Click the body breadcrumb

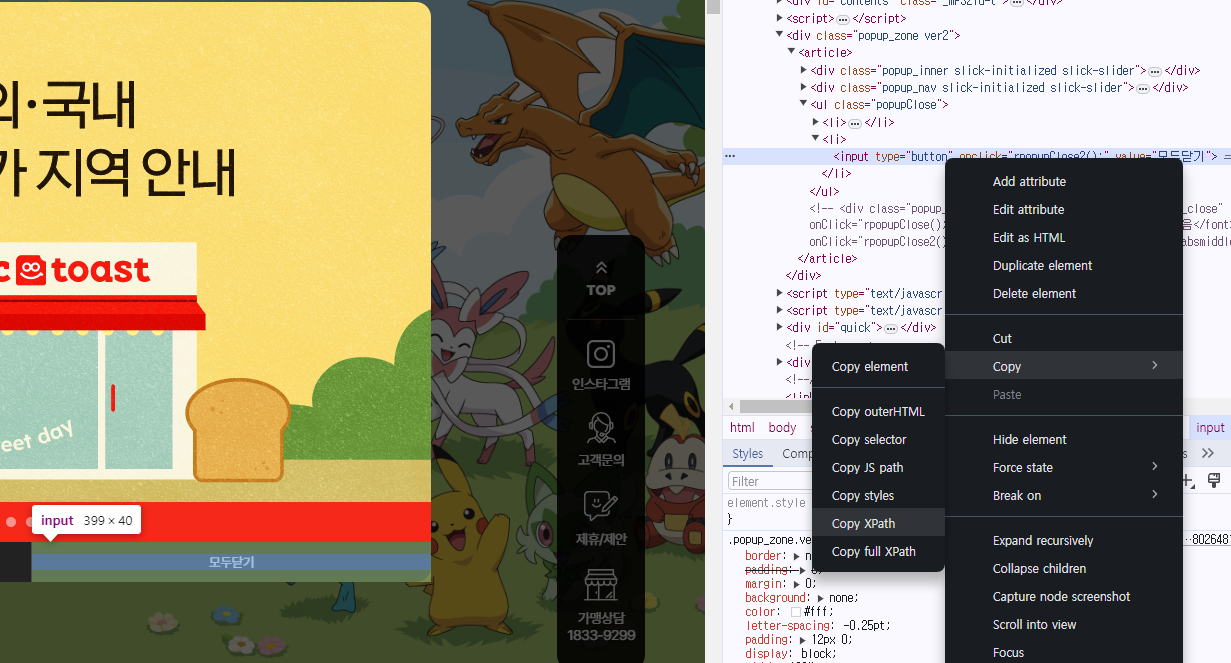(x=782, y=427)
